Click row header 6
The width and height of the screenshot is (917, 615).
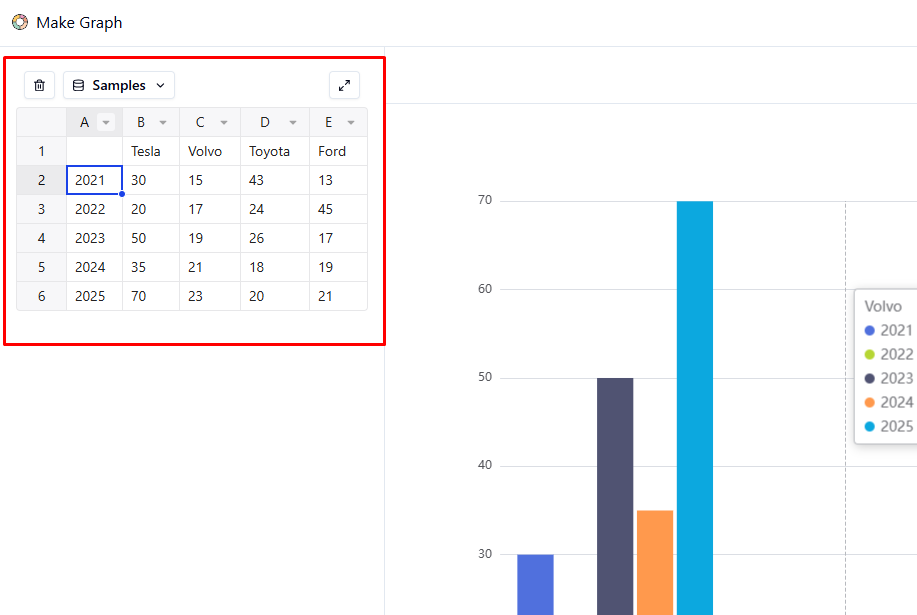click(42, 296)
